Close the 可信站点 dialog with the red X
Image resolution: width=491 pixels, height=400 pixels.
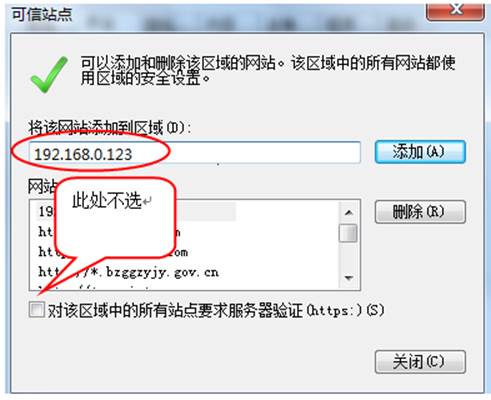tap(455, 12)
